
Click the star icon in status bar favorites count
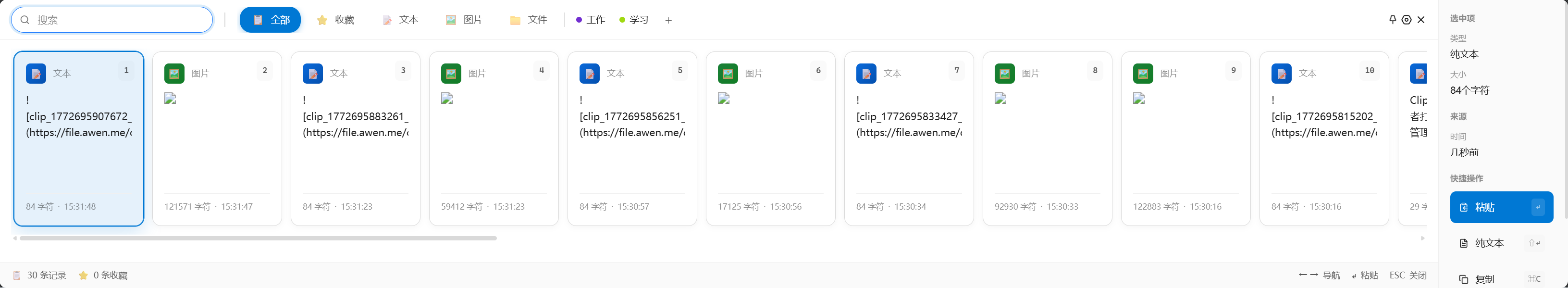coord(84,275)
